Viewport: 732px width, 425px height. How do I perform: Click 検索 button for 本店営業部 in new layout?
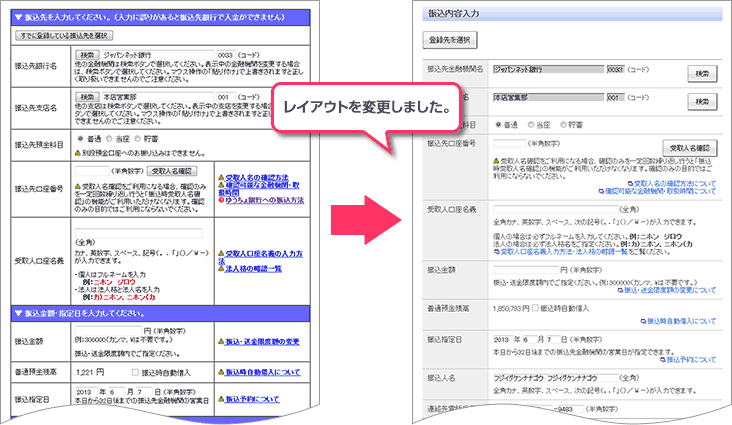click(703, 102)
